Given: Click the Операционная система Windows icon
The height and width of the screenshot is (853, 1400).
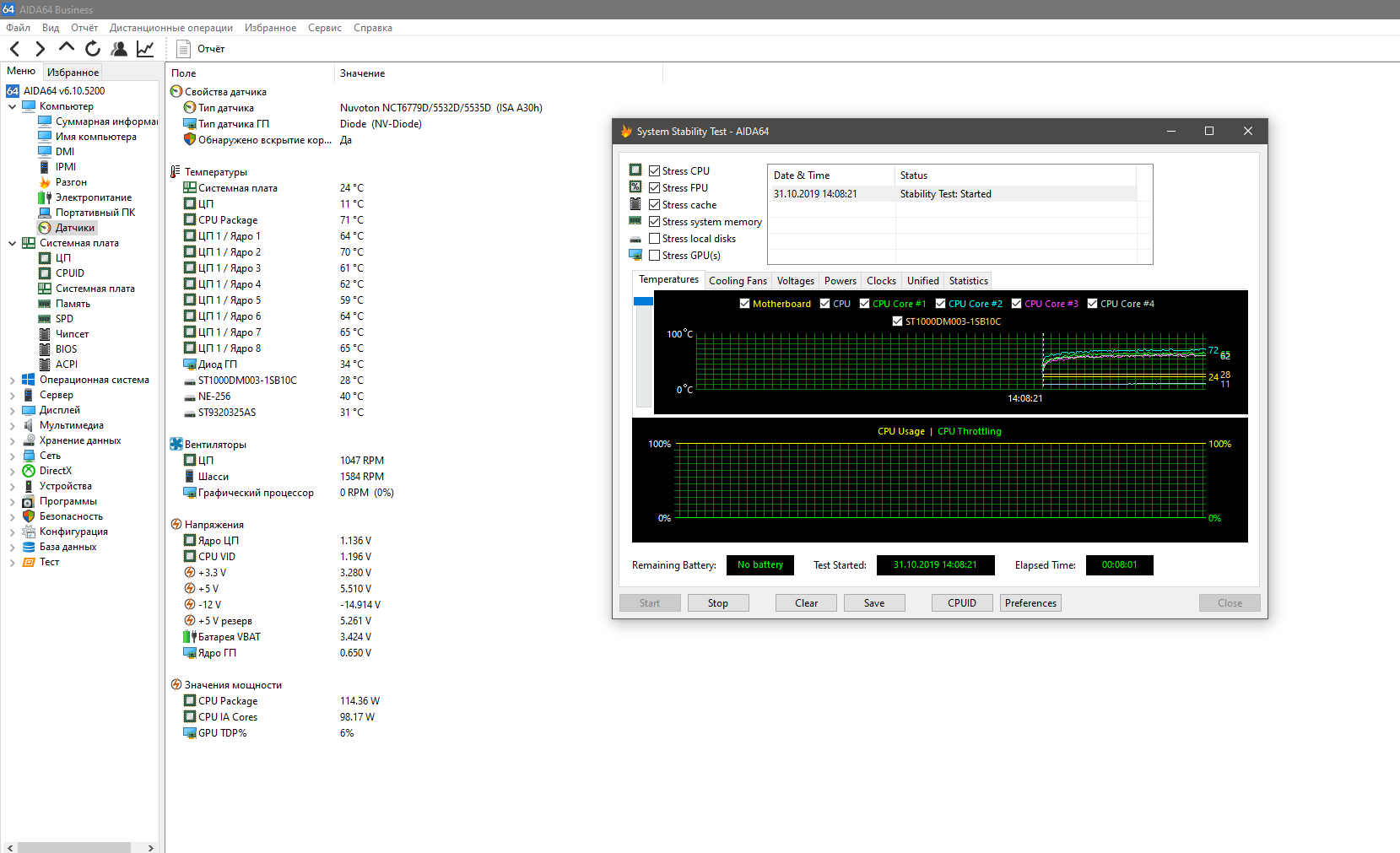Looking at the screenshot, I should [x=29, y=380].
